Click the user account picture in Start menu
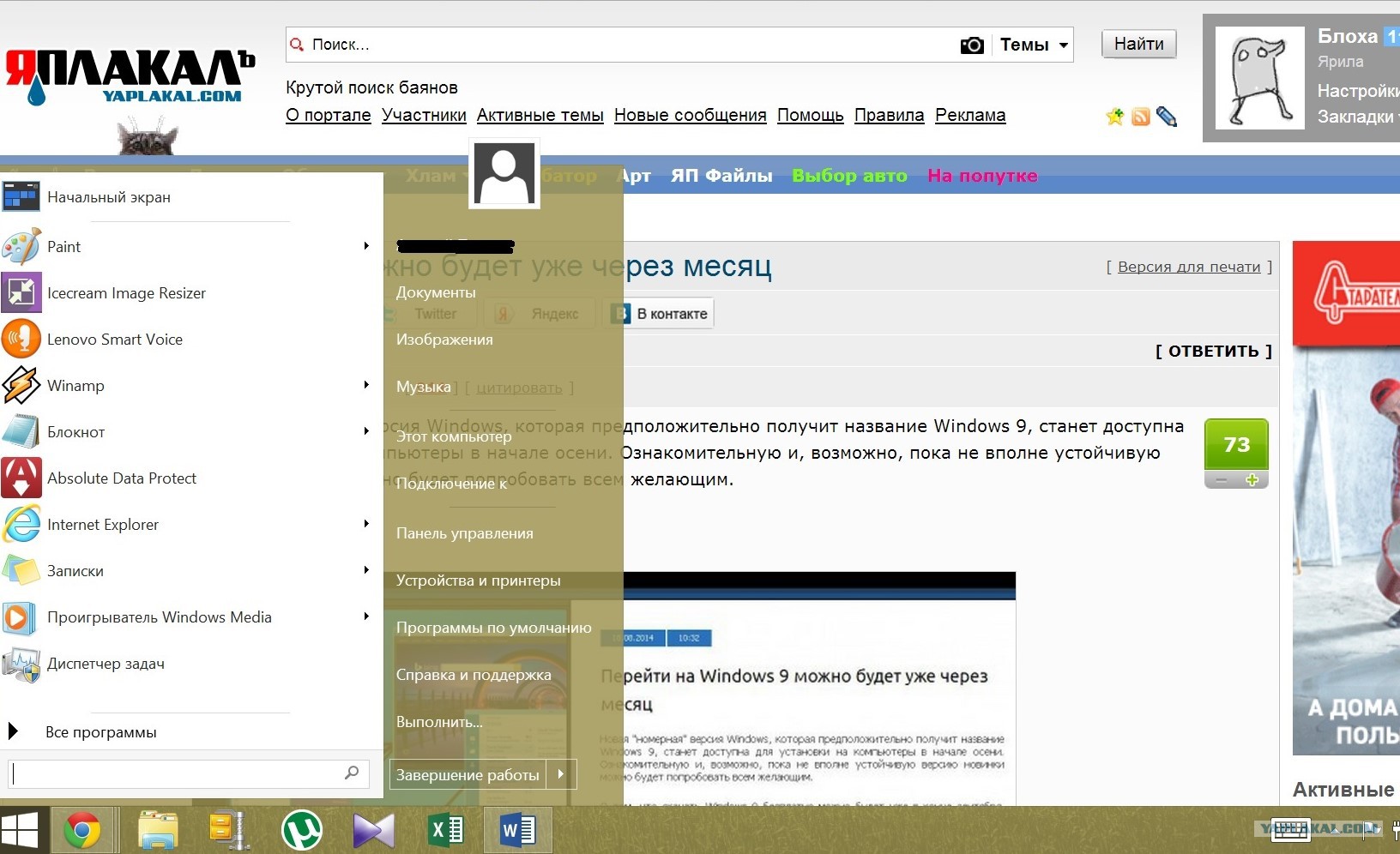The height and width of the screenshot is (854, 1400). [504, 174]
